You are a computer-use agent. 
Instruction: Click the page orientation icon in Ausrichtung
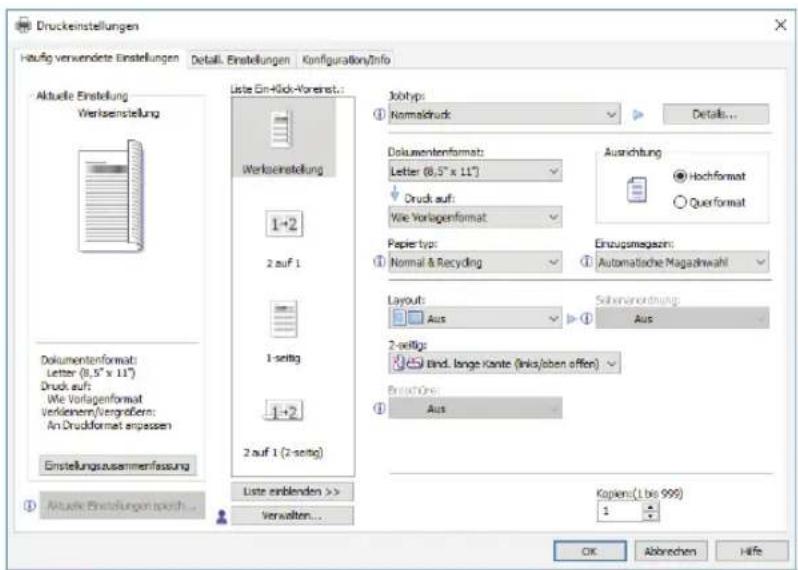(x=637, y=190)
